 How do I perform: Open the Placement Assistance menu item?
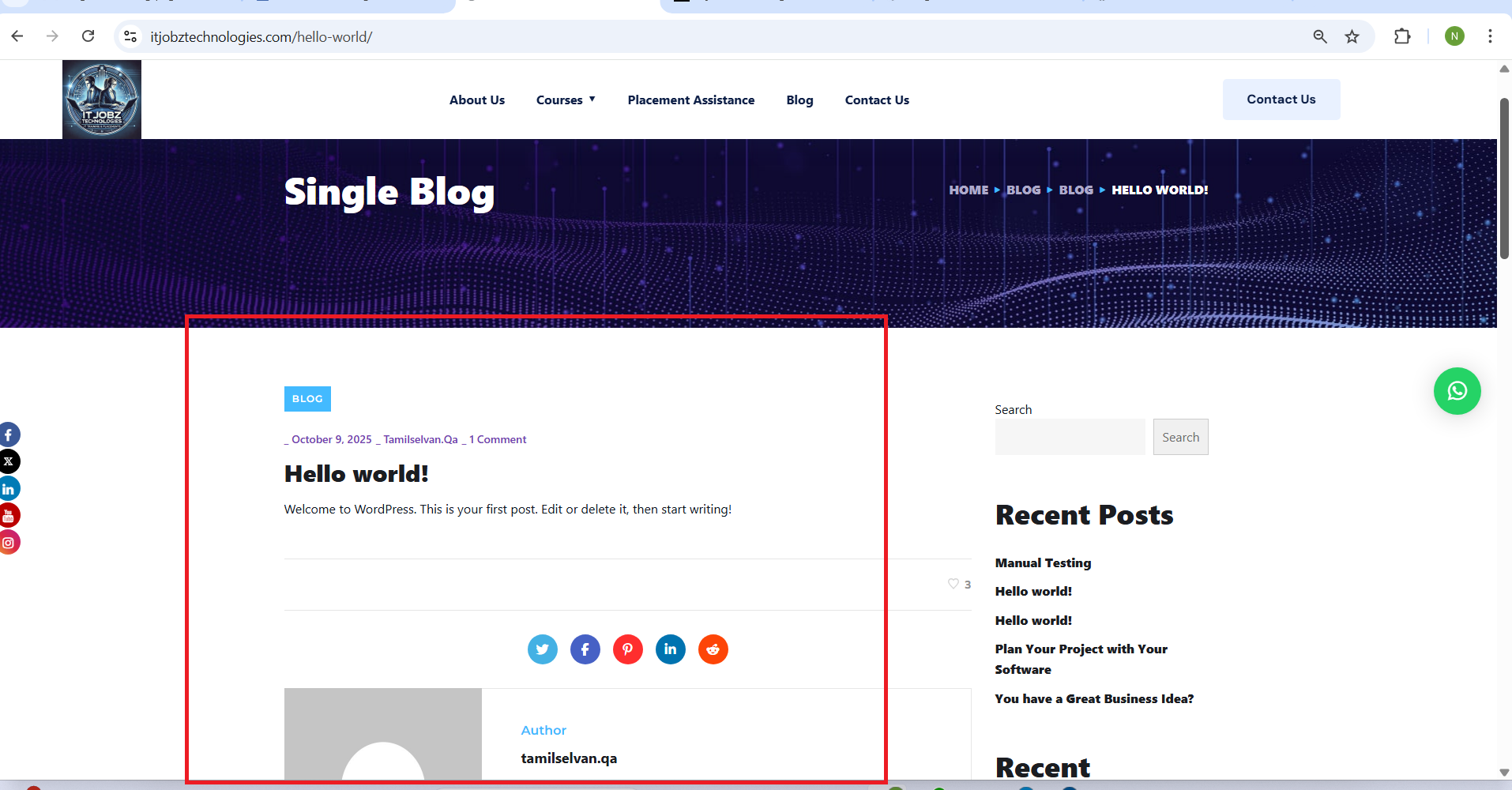pos(690,100)
